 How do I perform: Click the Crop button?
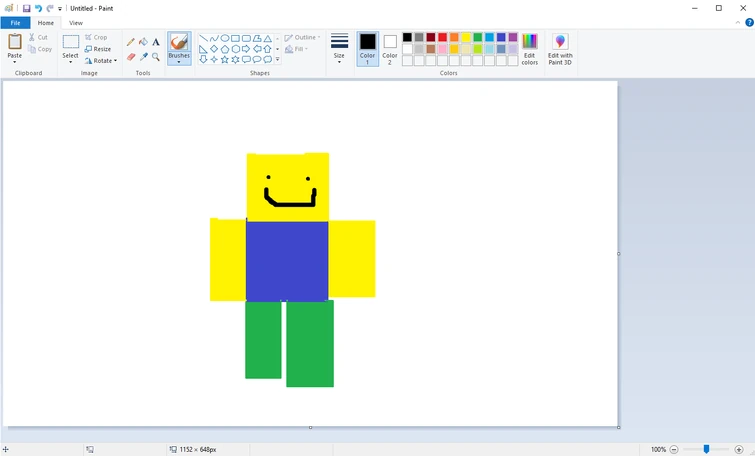click(96, 37)
